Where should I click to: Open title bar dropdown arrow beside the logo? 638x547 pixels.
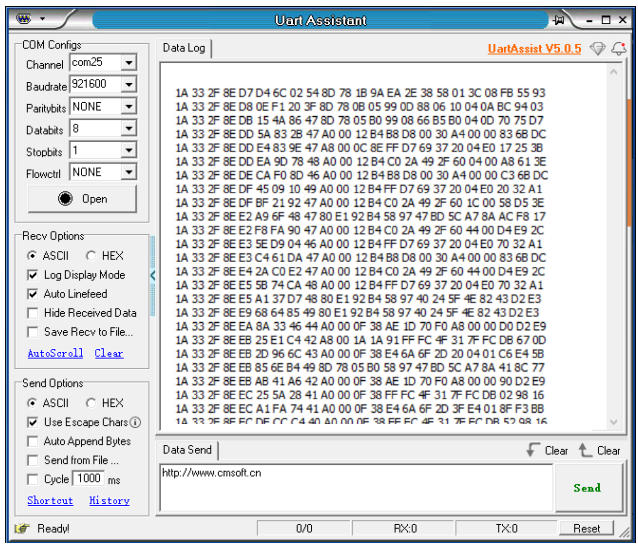click(x=42, y=19)
